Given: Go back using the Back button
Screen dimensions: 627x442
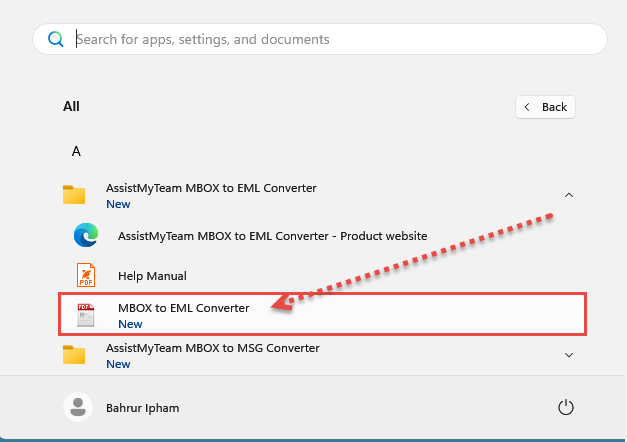Looking at the screenshot, I should pyautogui.click(x=546, y=107).
